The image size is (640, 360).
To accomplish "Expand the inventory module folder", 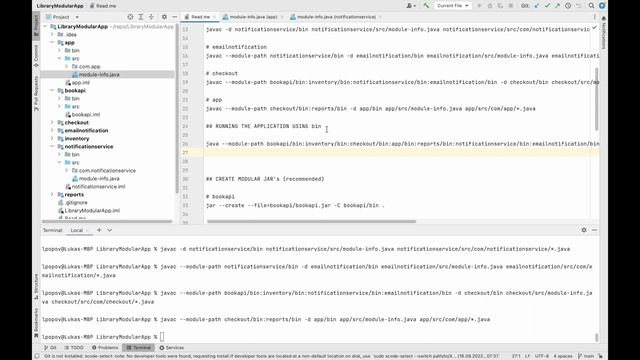I will click(52, 138).
